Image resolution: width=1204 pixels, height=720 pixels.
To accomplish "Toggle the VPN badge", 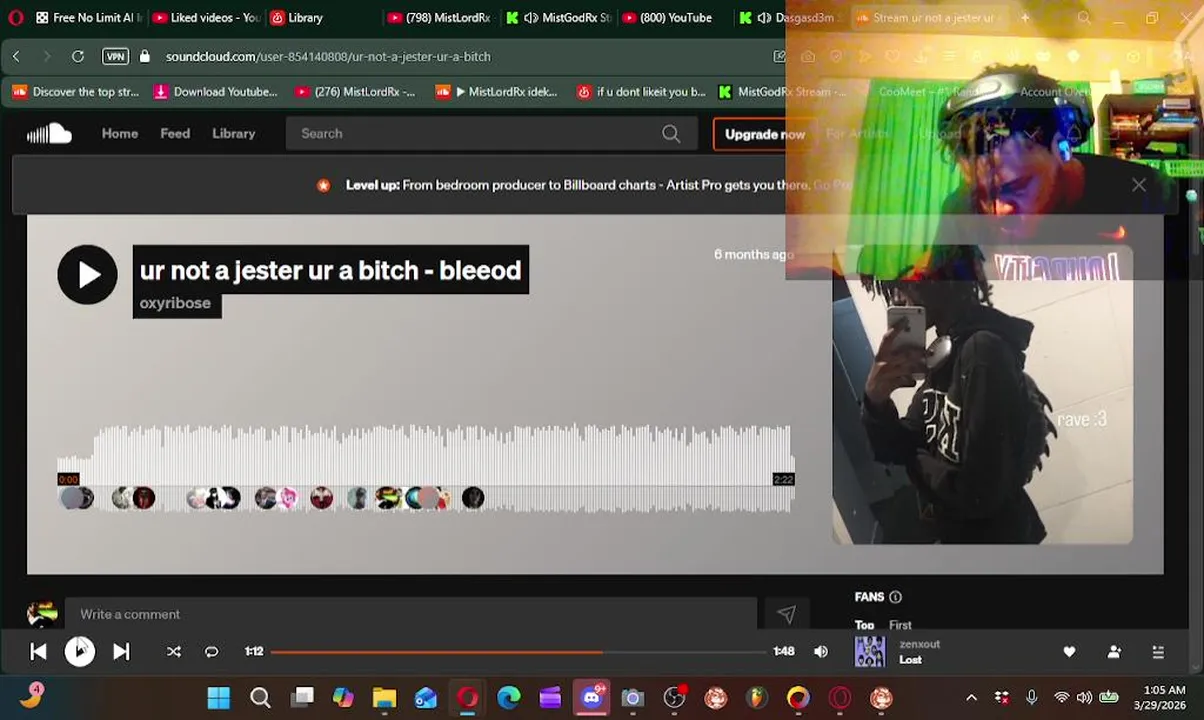I will point(116,56).
